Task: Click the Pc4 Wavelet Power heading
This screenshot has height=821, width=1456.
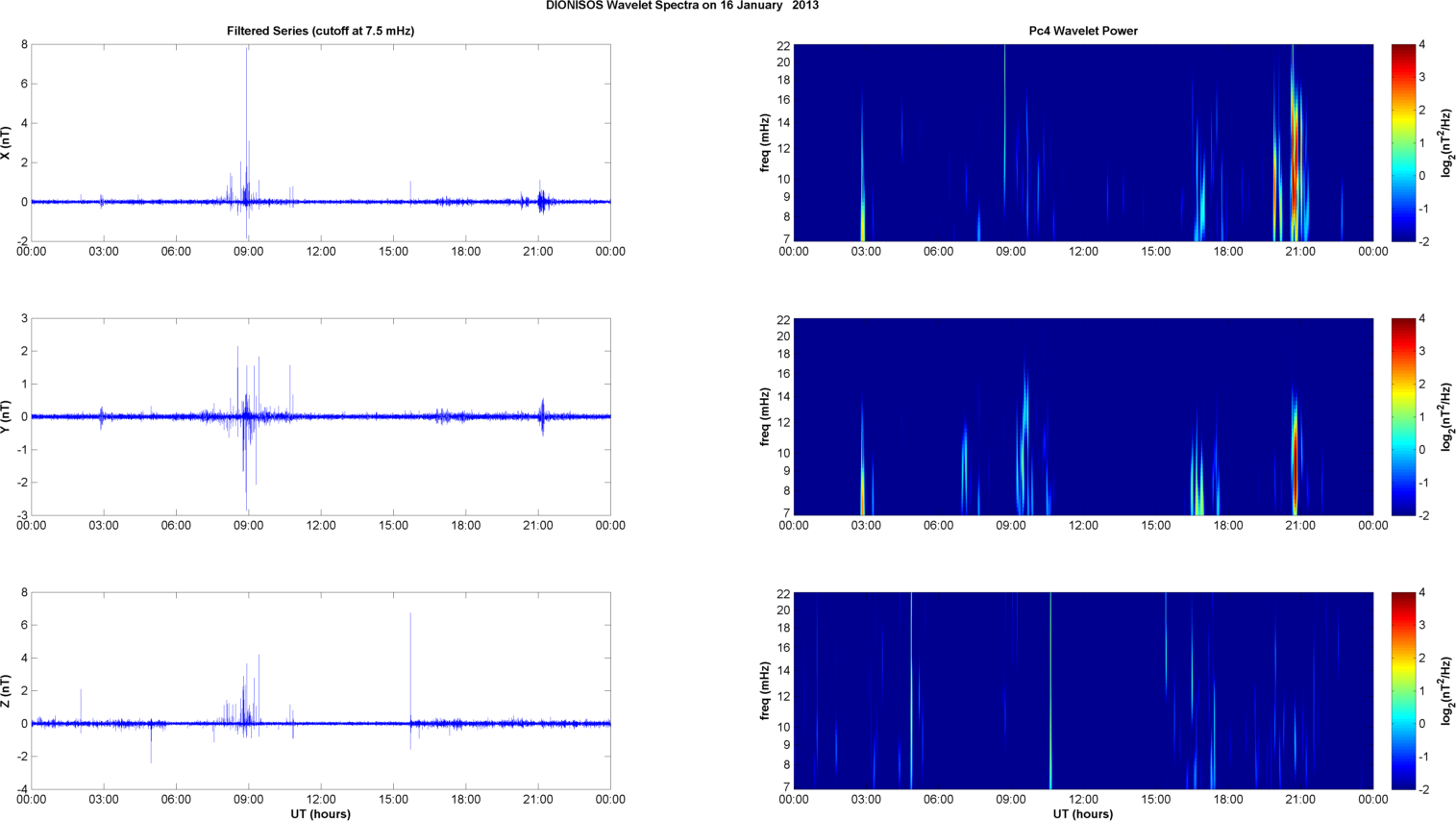Action: coord(1082,31)
